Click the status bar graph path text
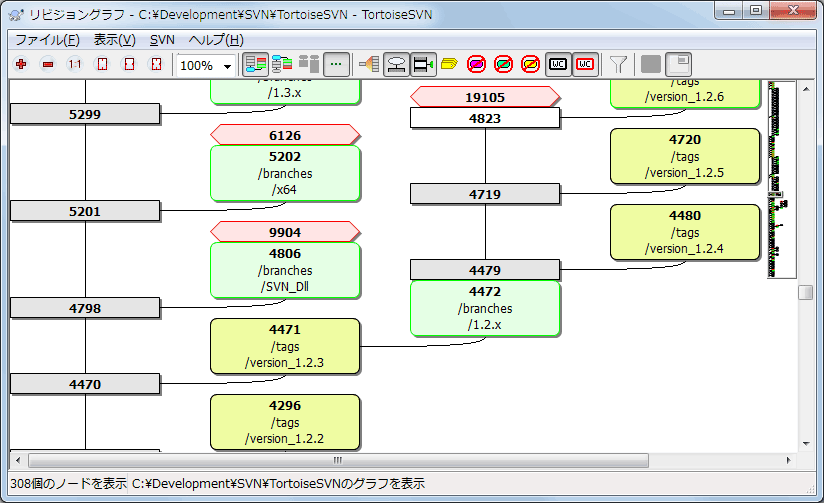Image resolution: width=824 pixels, height=503 pixels. [x=278, y=483]
